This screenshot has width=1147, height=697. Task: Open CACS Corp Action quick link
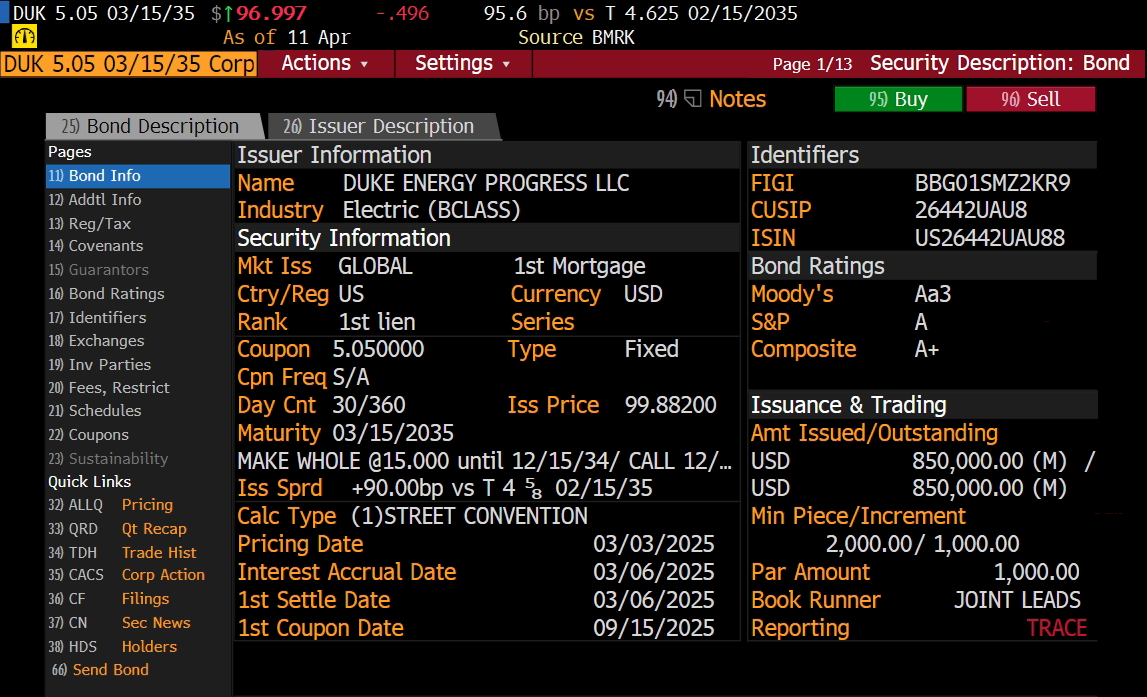(x=127, y=575)
